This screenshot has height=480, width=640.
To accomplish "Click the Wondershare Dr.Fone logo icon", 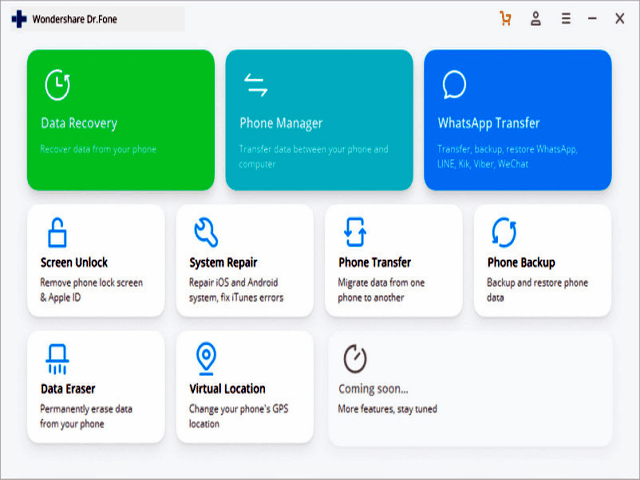I will click(x=19, y=19).
